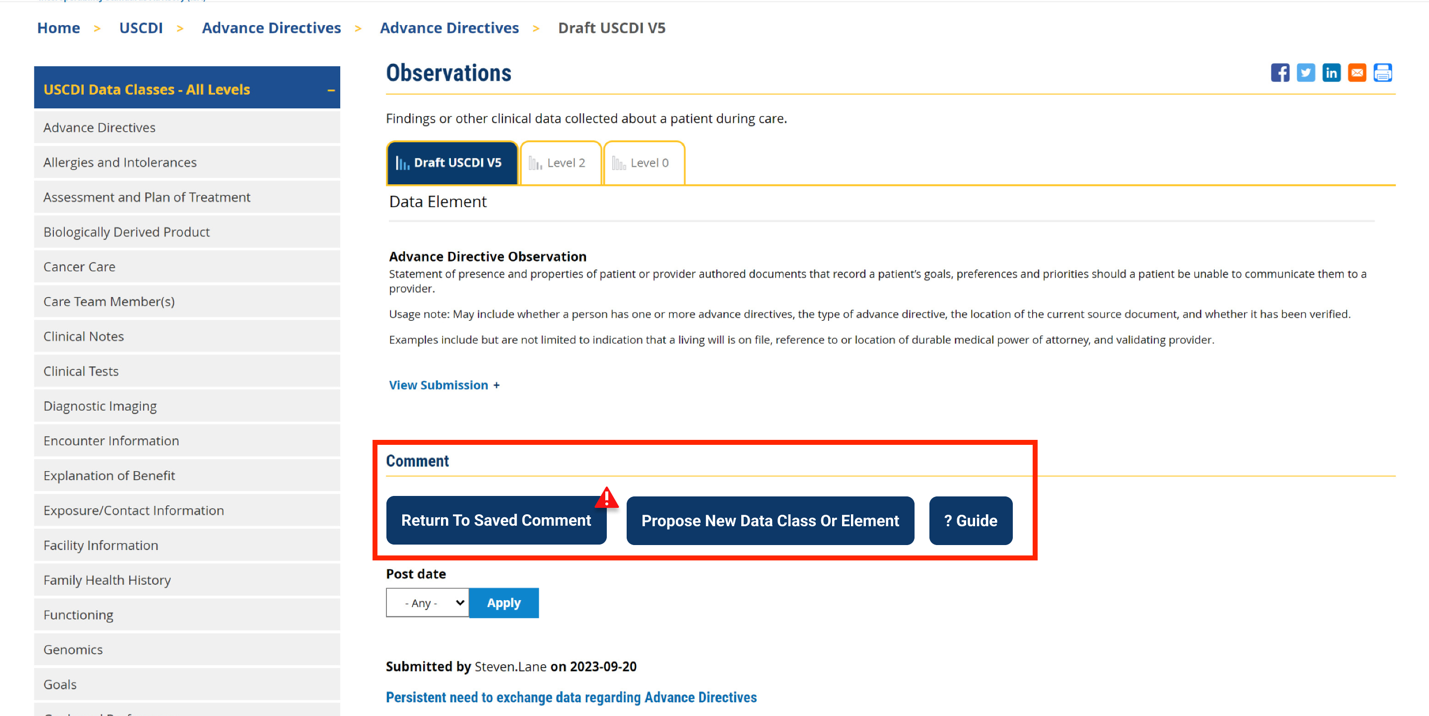Open Genomics data class in sidebar
Image resolution: width=1429 pixels, height=716 pixels.
coord(73,650)
